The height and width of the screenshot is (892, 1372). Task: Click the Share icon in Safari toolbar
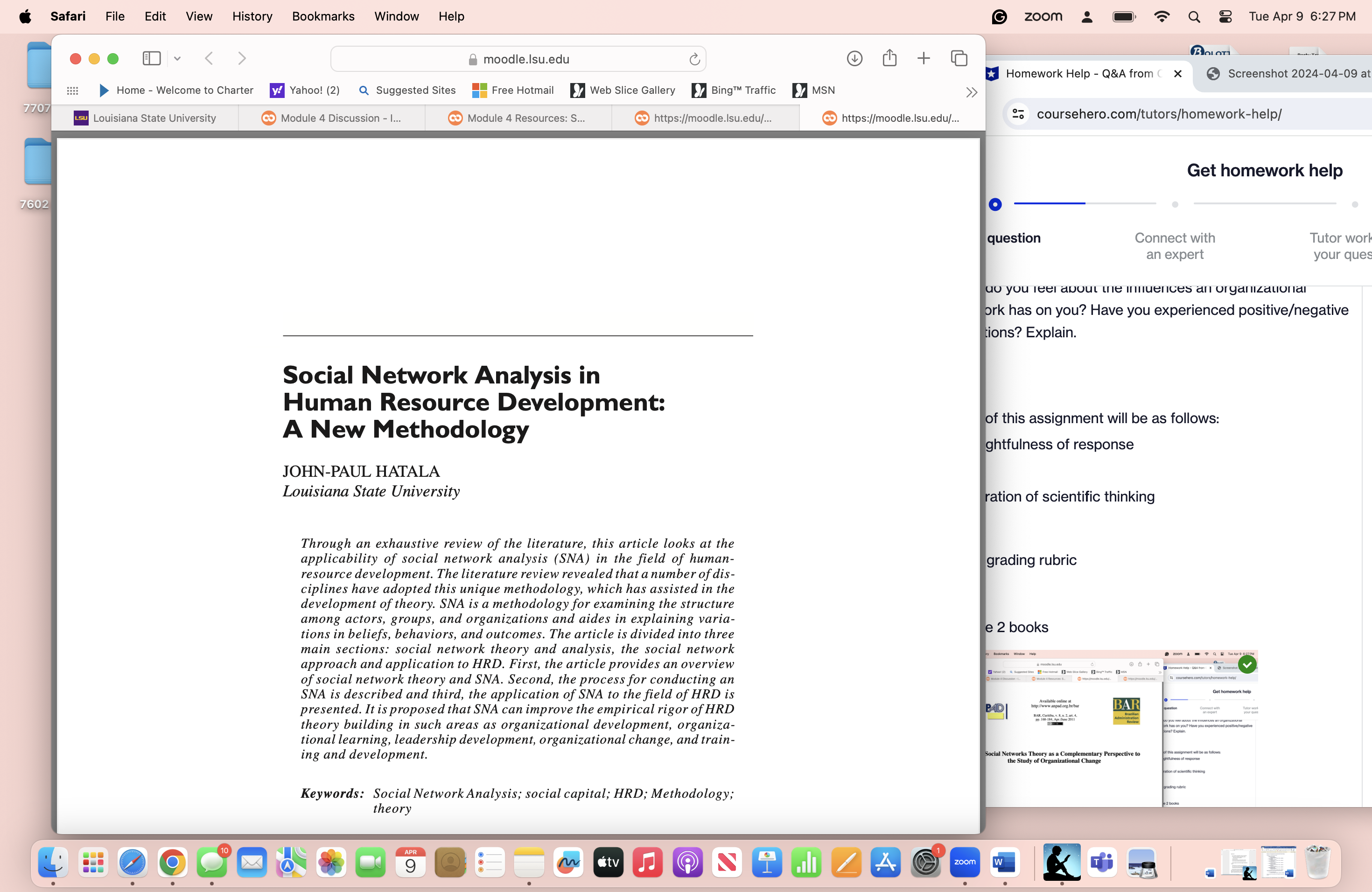pyautogui.click(x=889, y=58)
